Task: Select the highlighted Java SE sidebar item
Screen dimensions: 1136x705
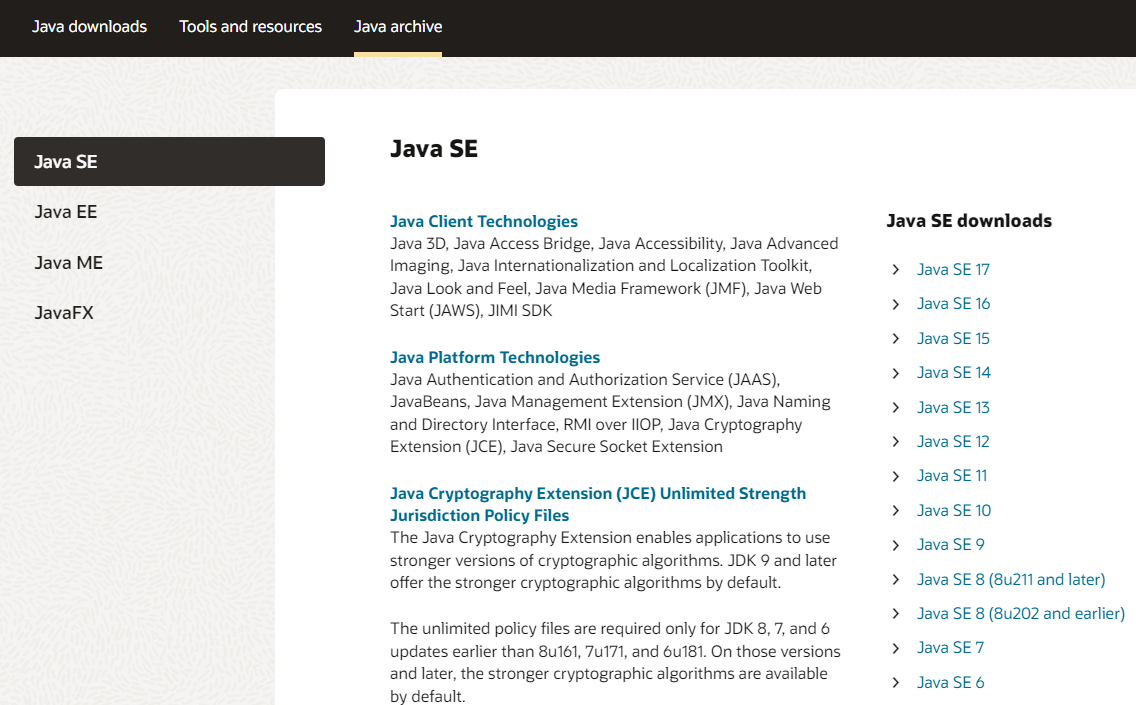Action: pos(169,162)
